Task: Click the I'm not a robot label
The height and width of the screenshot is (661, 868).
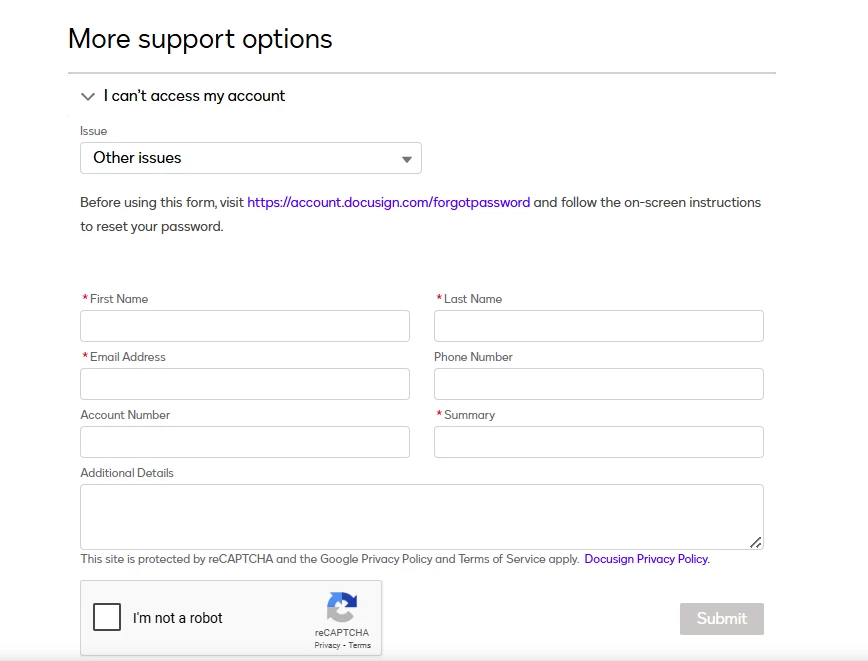Action: point(178,618)
